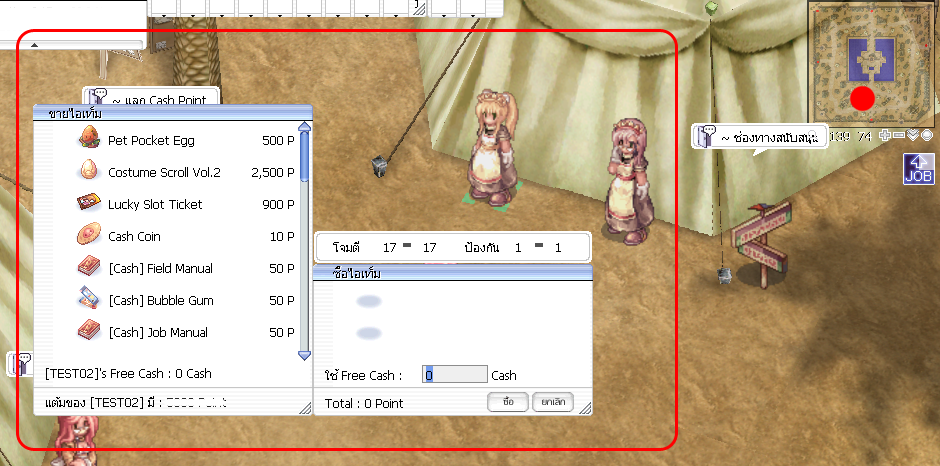Viewport: 940px width, 466px height.
Task: Select the [Cash] Field Manual book icon
Action: (x=89, y=267)
